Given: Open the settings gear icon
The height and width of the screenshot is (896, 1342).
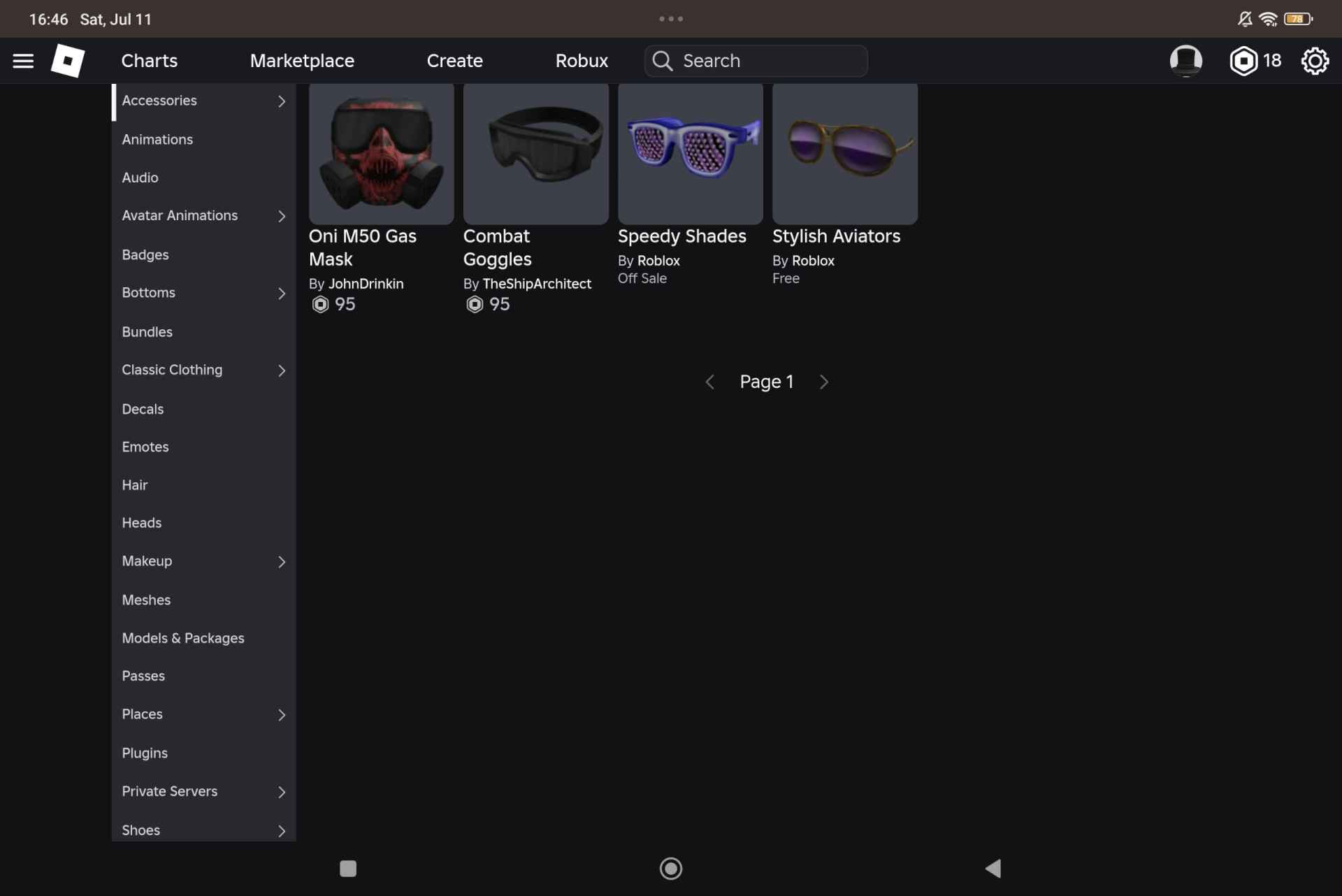Looking at the screenshot, I should click(x=1315, y=61).
